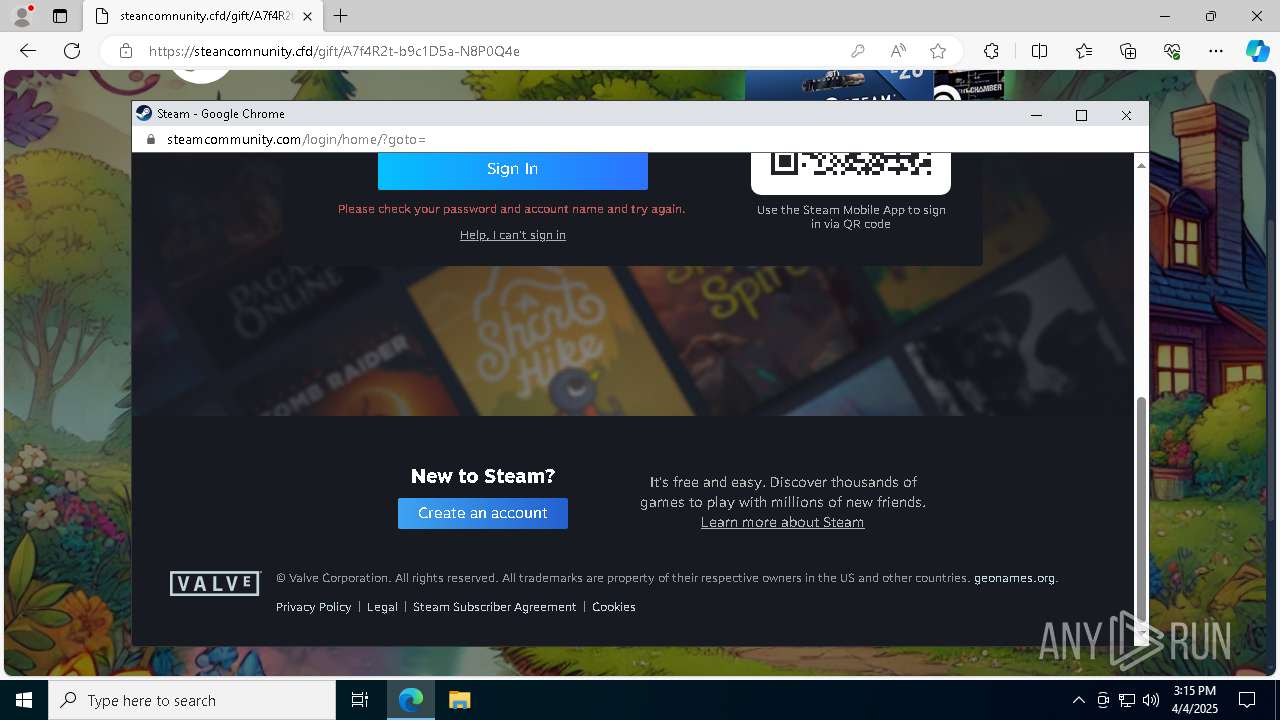Open the volume speaker tray icon
This screenshot has width=1280, height=720.
pyautogui.click(x=1151, y=700)
